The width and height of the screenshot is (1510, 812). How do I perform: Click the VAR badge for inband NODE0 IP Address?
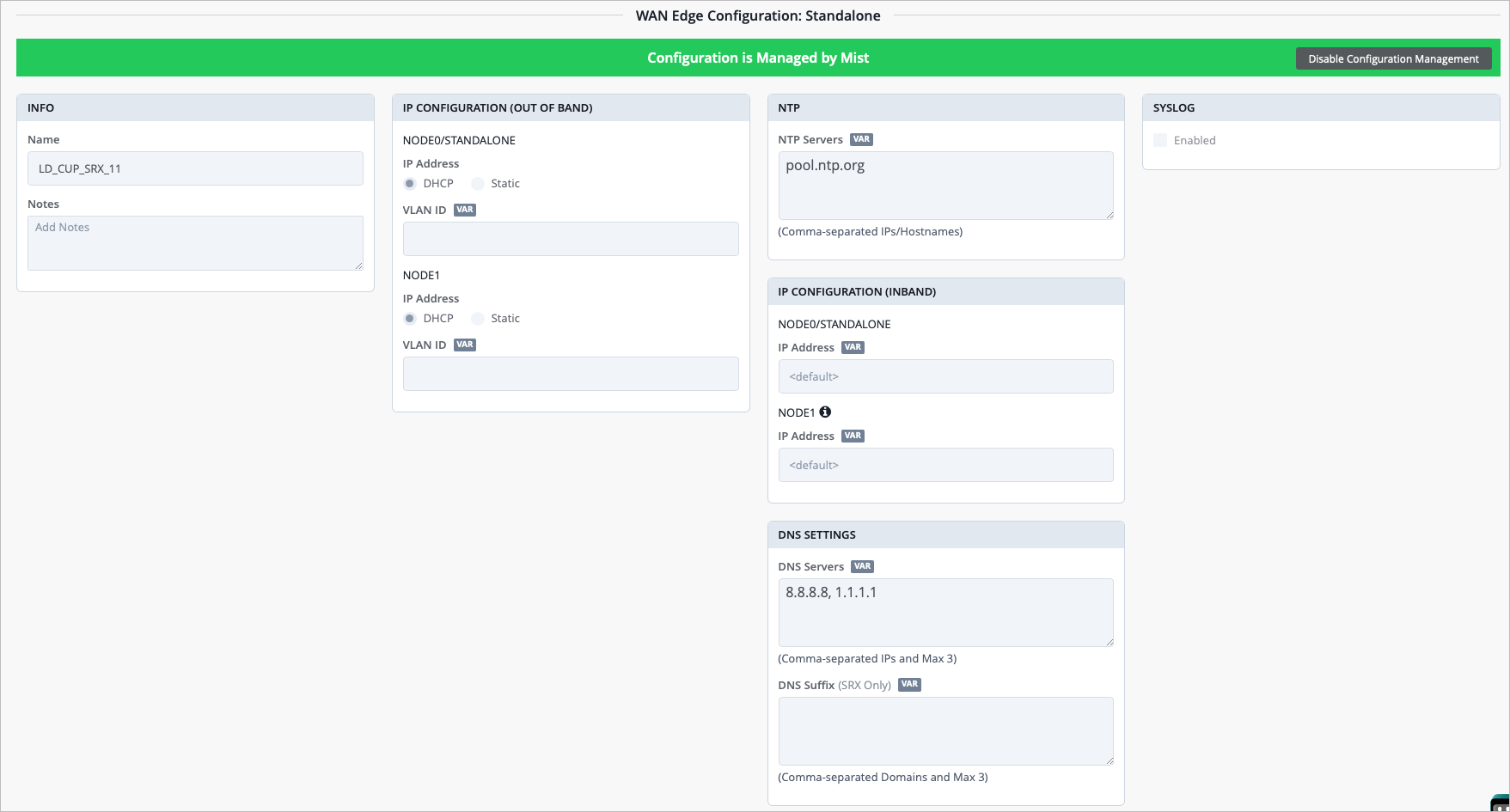pyautogui.click(x=853, y=347)
